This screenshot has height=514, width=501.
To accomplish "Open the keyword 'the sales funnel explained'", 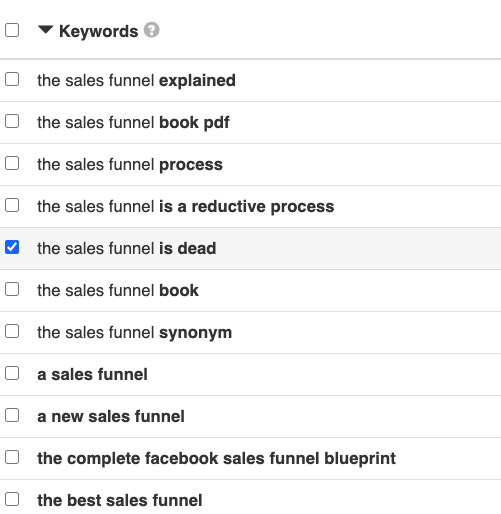I will (136, 81).
